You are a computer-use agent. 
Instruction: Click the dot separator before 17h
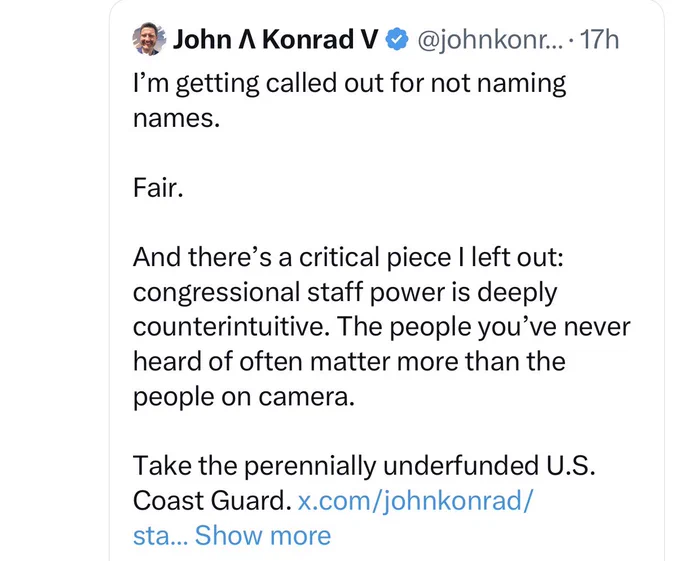[x=572, y=41]
